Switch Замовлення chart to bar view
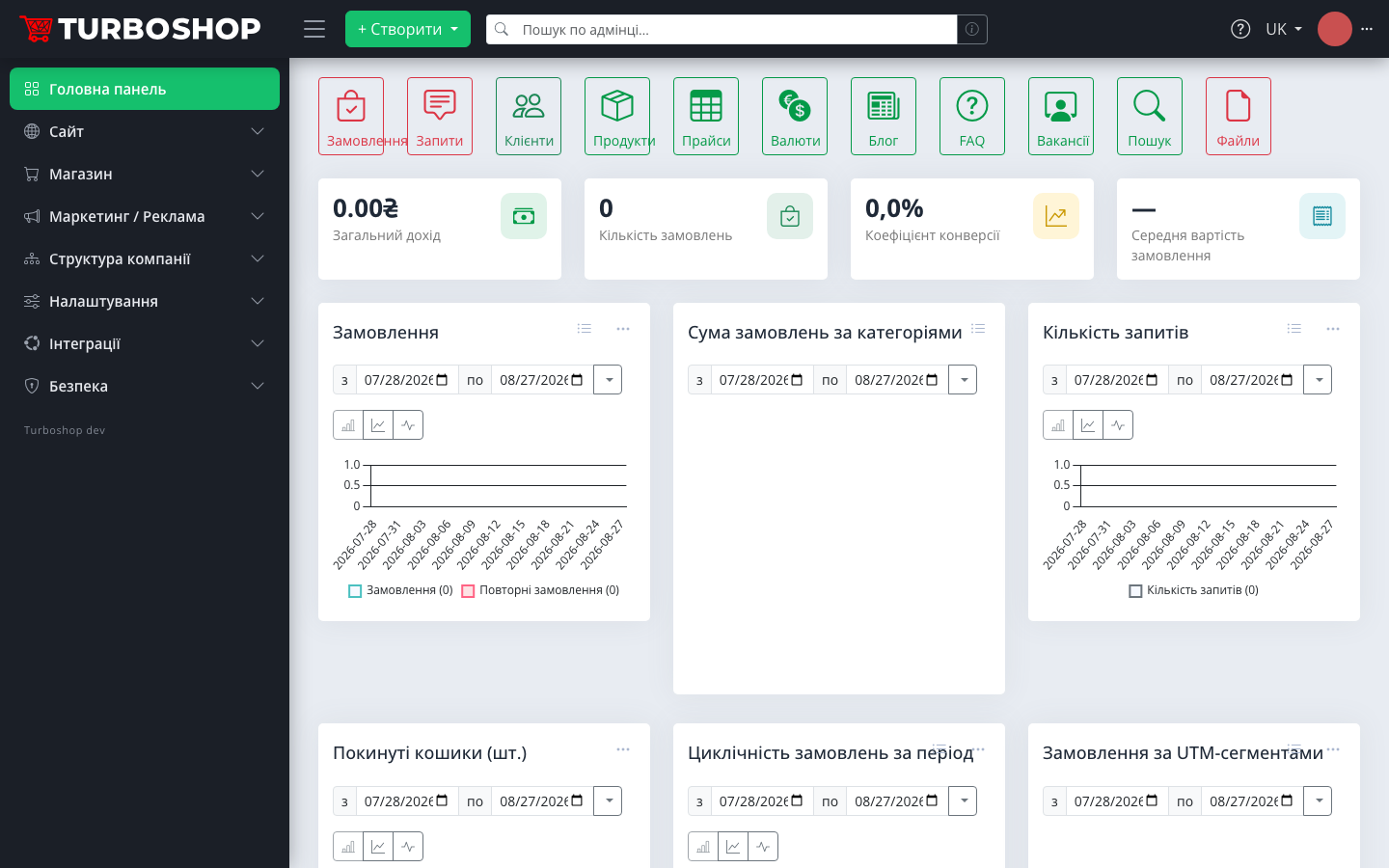This screenshot has width=1389, height=868. tap(348, 425)
